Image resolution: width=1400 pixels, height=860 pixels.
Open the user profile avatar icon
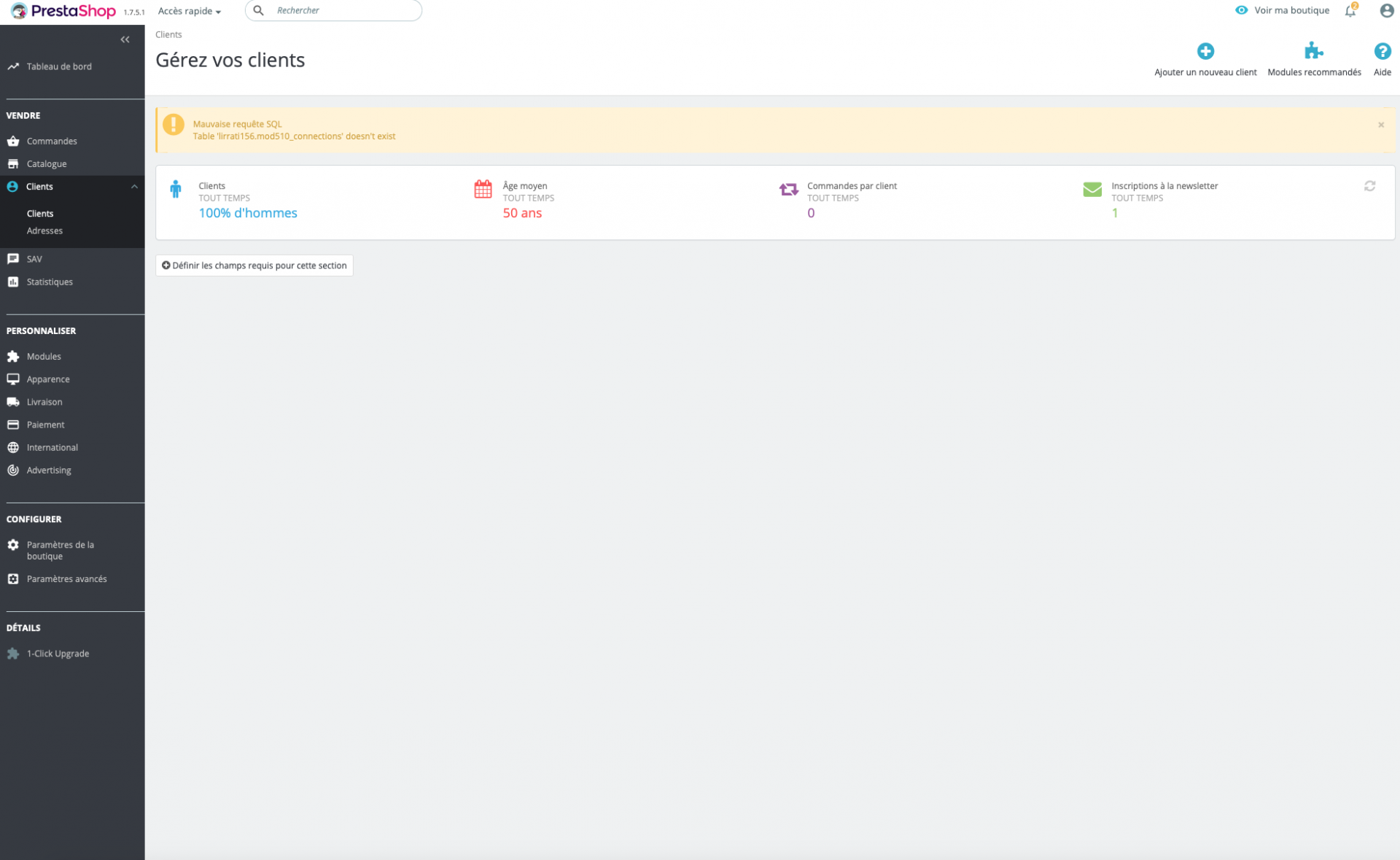[1386, 10]
